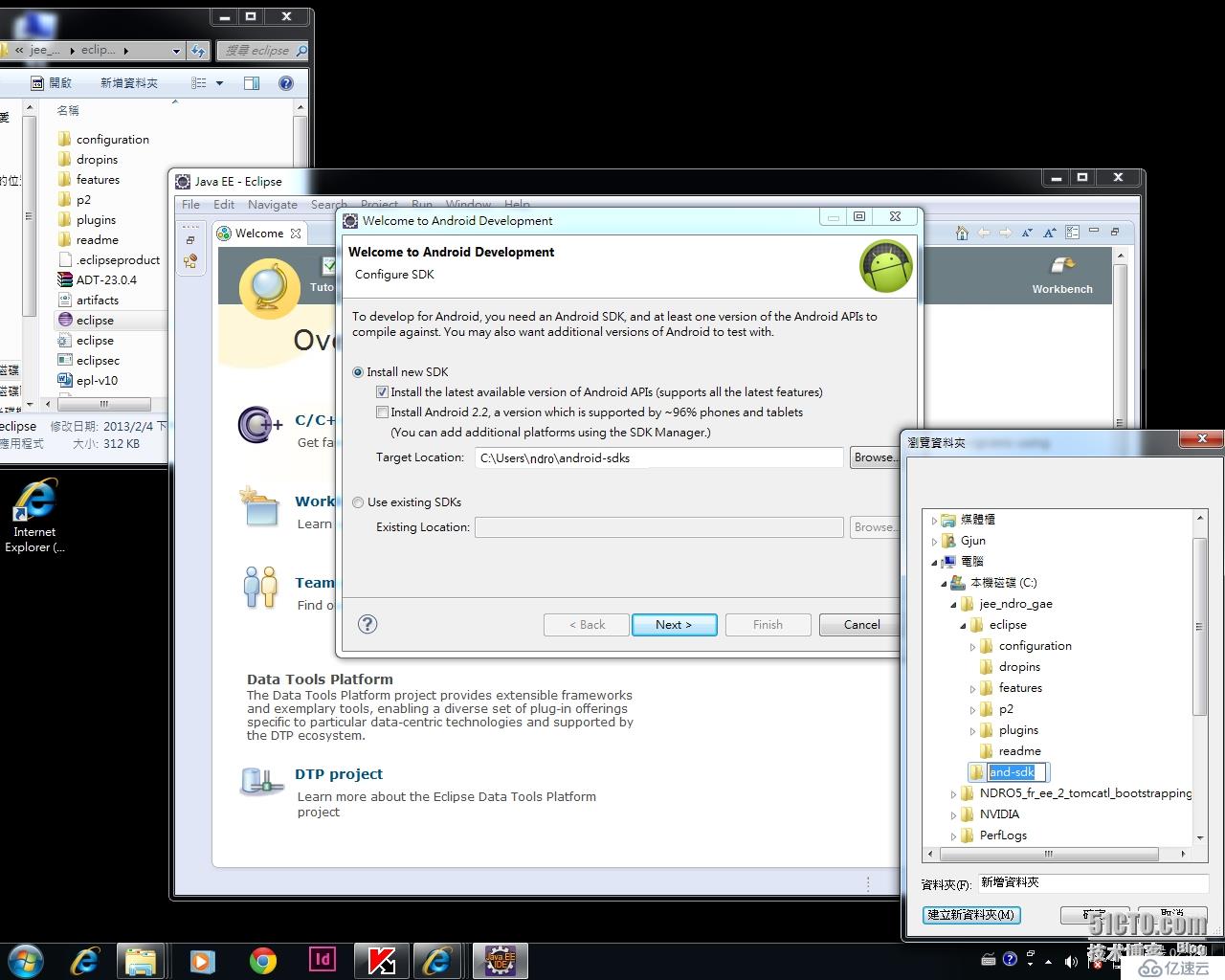Click the refresh icon in Explorer address bar

(198, 50)
